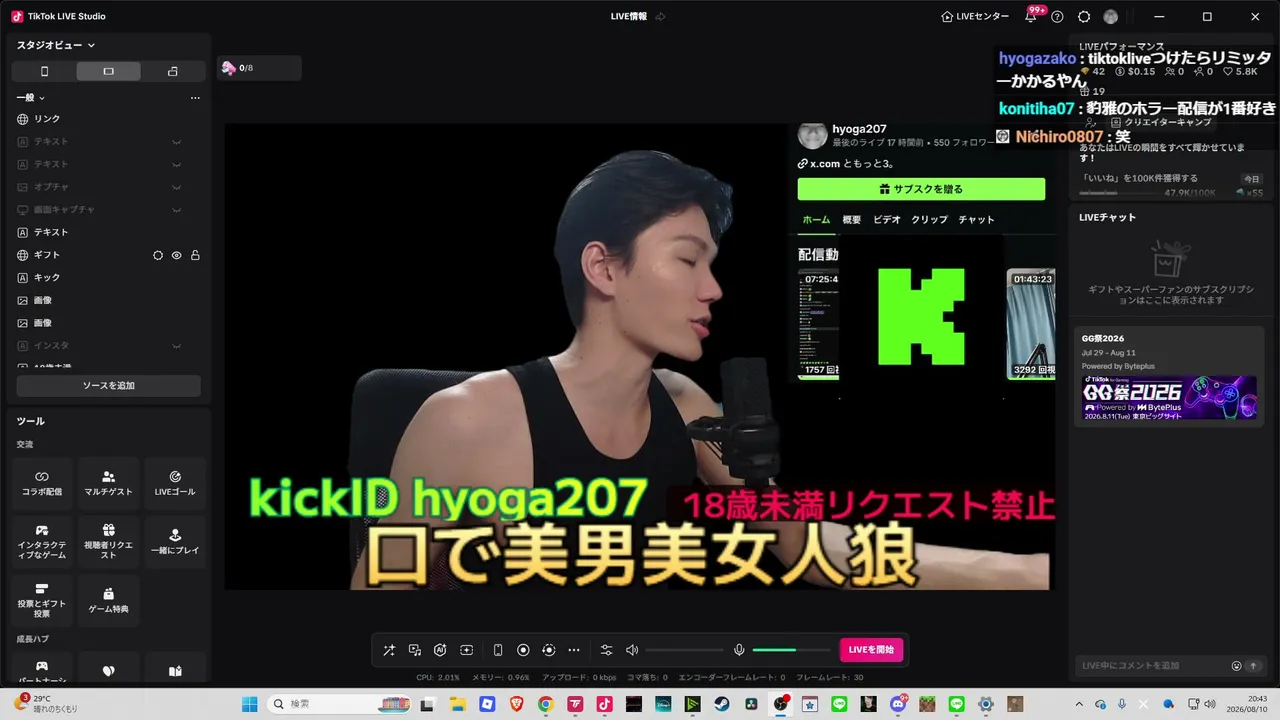Screen dimensions: 1280x720
Task: Click the replay clip capture icon
Action: click(x=548, y=650)
